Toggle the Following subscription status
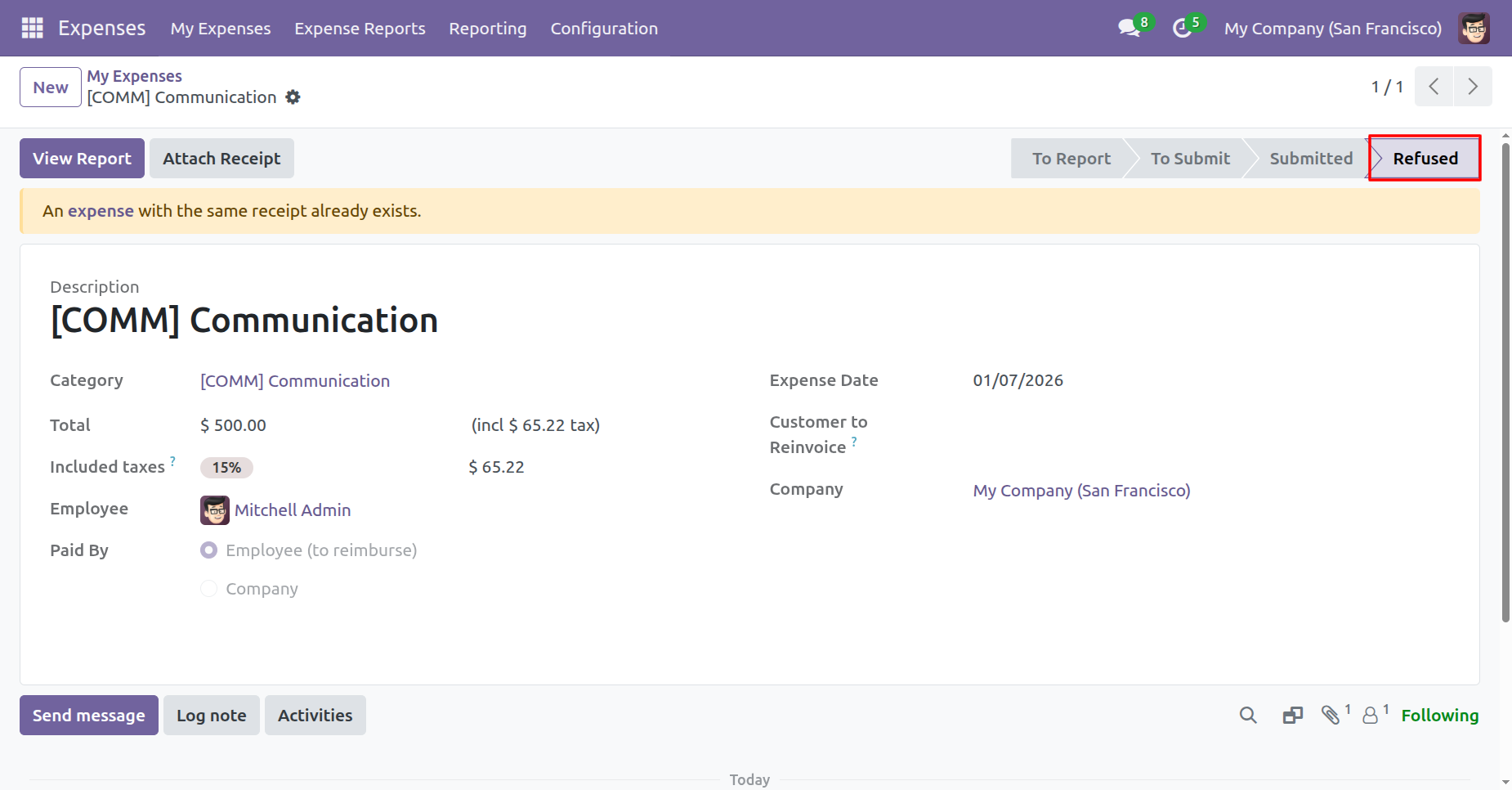Viewport: 1512px width, 790px height. 1439,716
